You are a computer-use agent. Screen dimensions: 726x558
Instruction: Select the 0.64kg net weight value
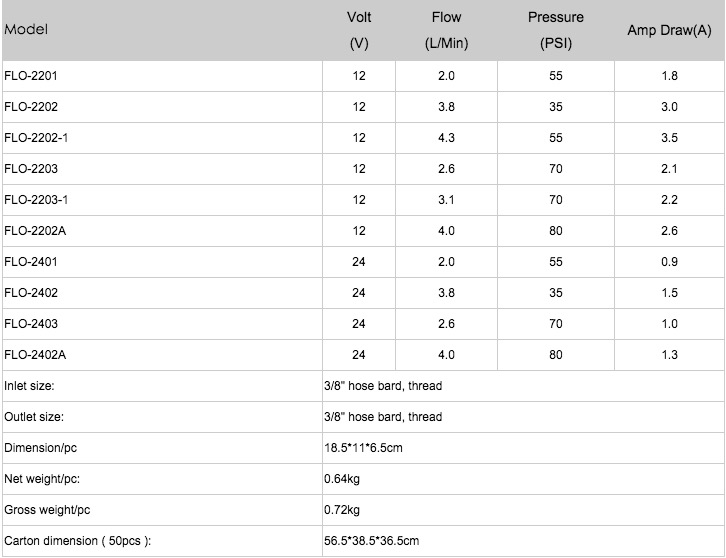point(342,479)
